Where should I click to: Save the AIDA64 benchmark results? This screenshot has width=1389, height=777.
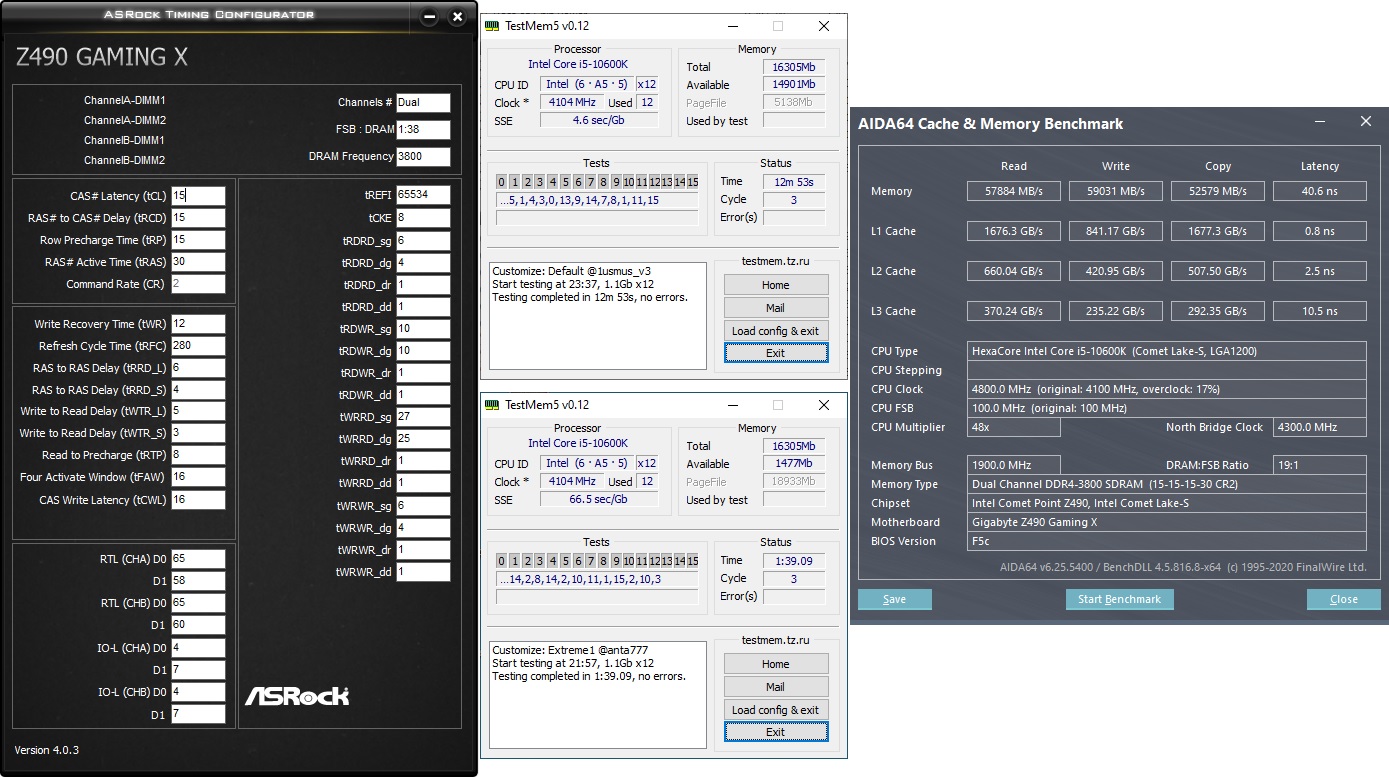pyautogui.click(x=895, y=599)
